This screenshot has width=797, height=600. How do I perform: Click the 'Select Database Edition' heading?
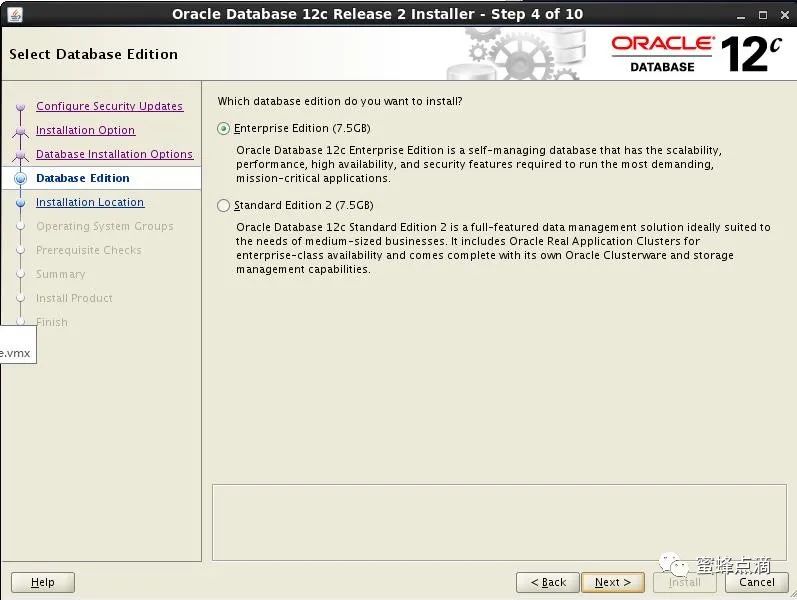click(94, 54)
